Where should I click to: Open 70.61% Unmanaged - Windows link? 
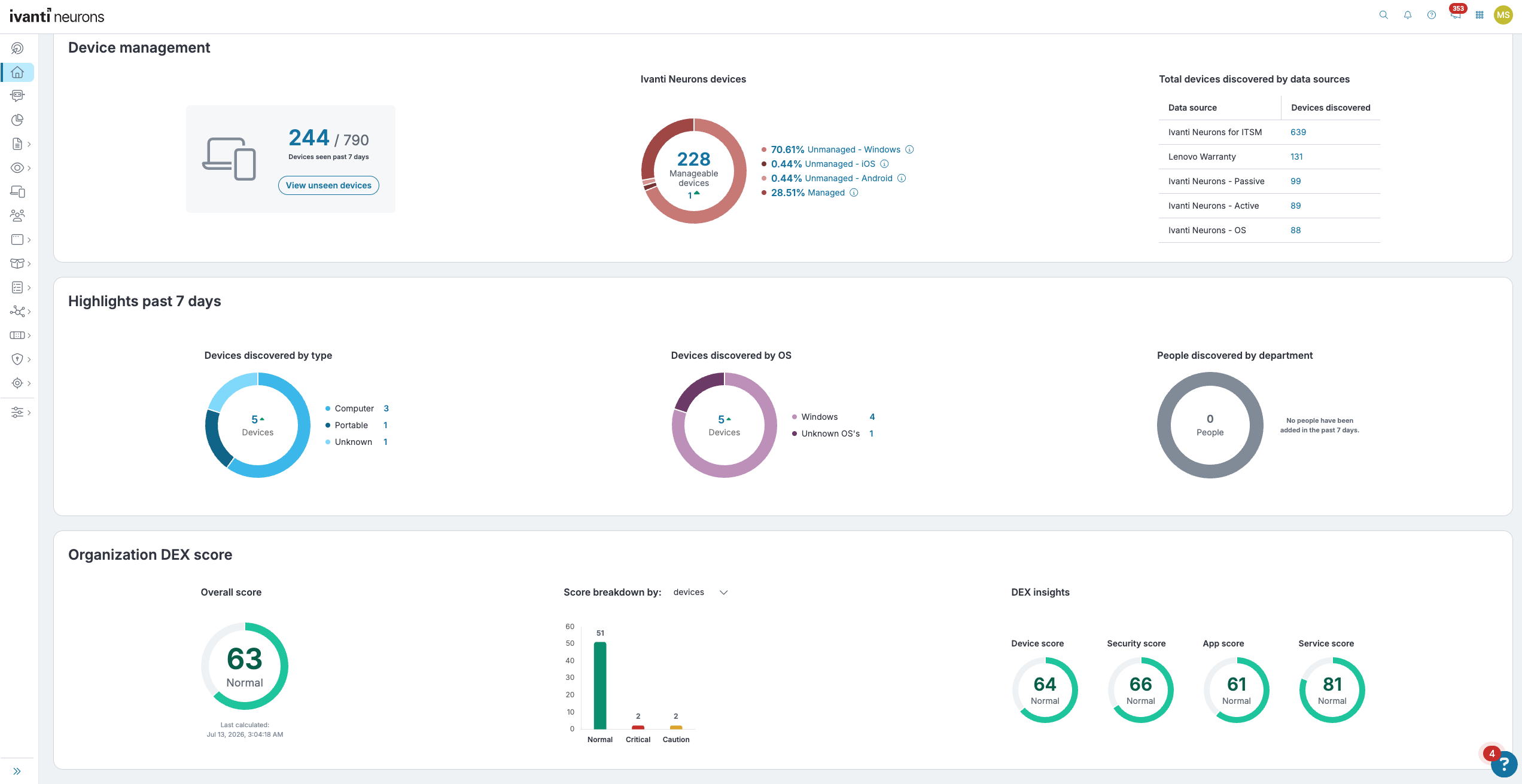[x=835, y=150]
